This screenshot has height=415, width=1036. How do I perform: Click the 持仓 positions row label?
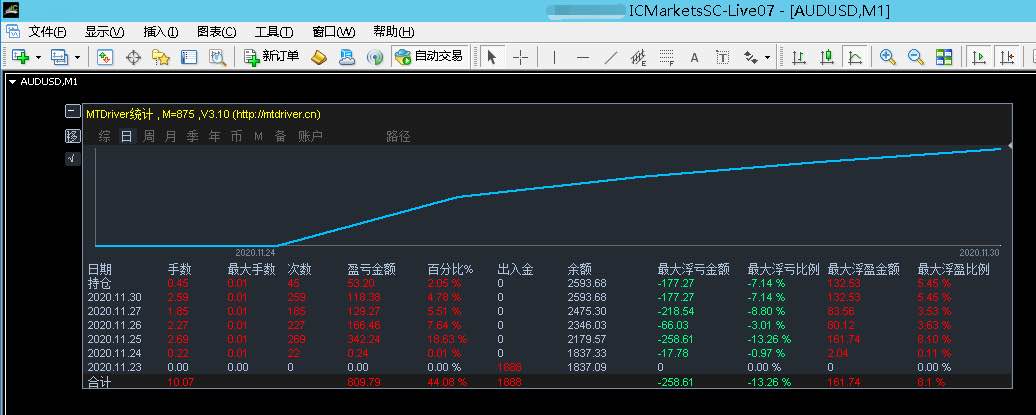(99, 283)
